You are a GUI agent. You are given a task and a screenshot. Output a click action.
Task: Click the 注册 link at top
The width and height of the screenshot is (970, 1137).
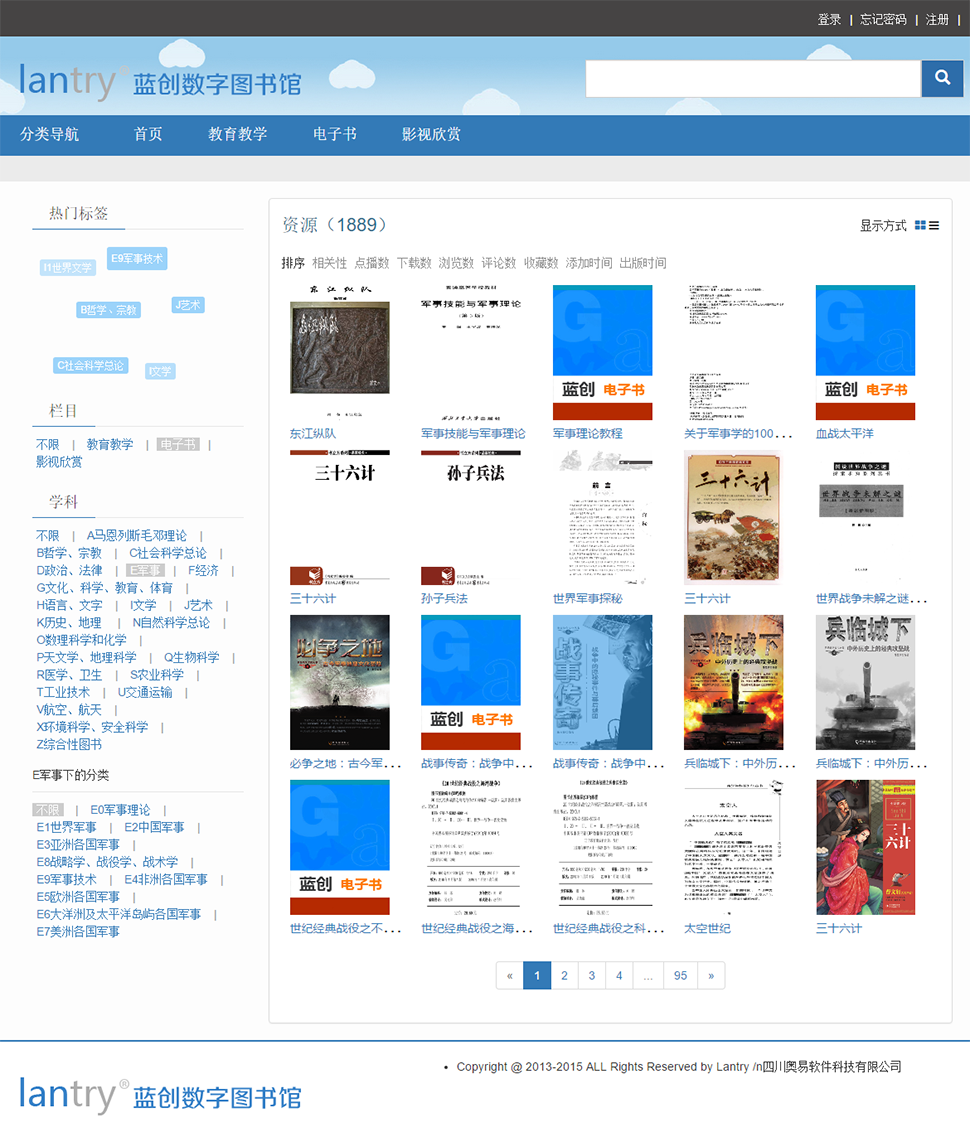tap(937, 19)
